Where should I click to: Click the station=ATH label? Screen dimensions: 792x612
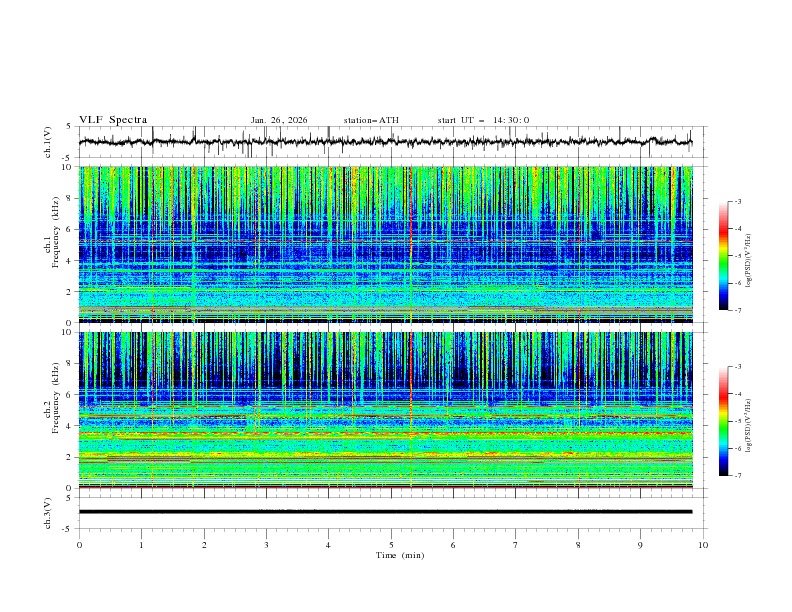pos(371,120)
